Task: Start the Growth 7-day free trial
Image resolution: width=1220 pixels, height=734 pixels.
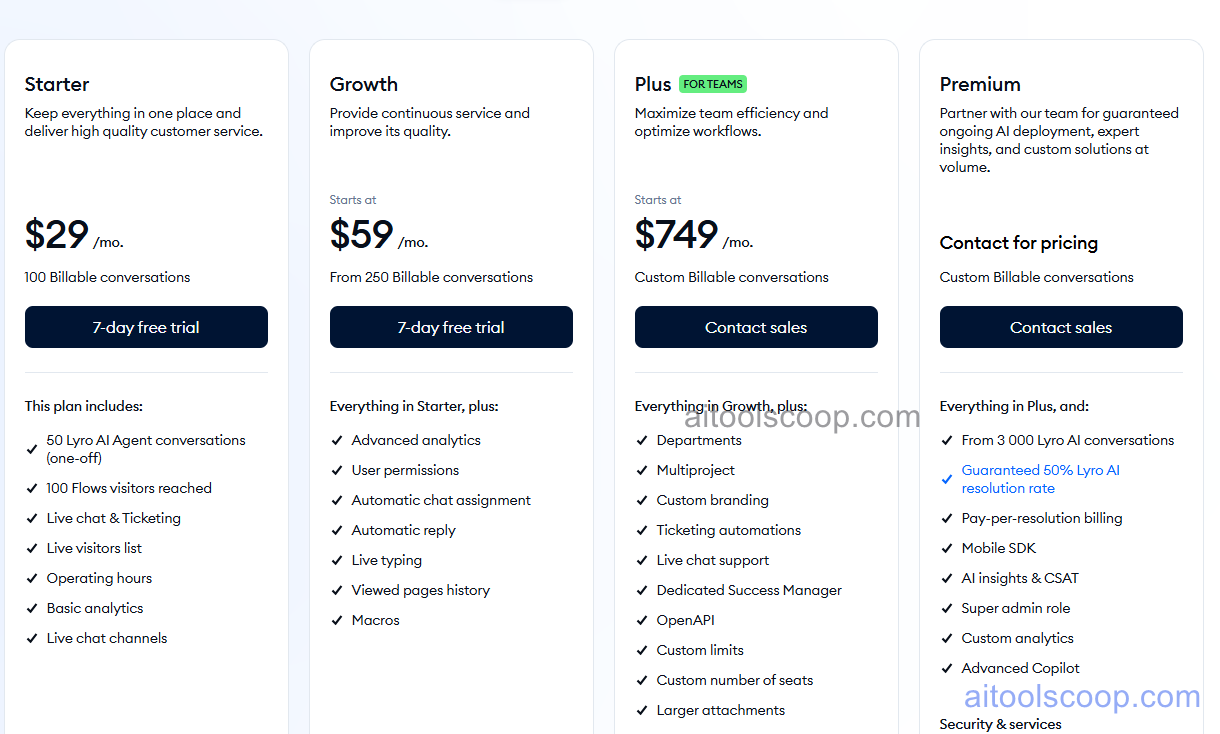Action: (x=451, y=327)
